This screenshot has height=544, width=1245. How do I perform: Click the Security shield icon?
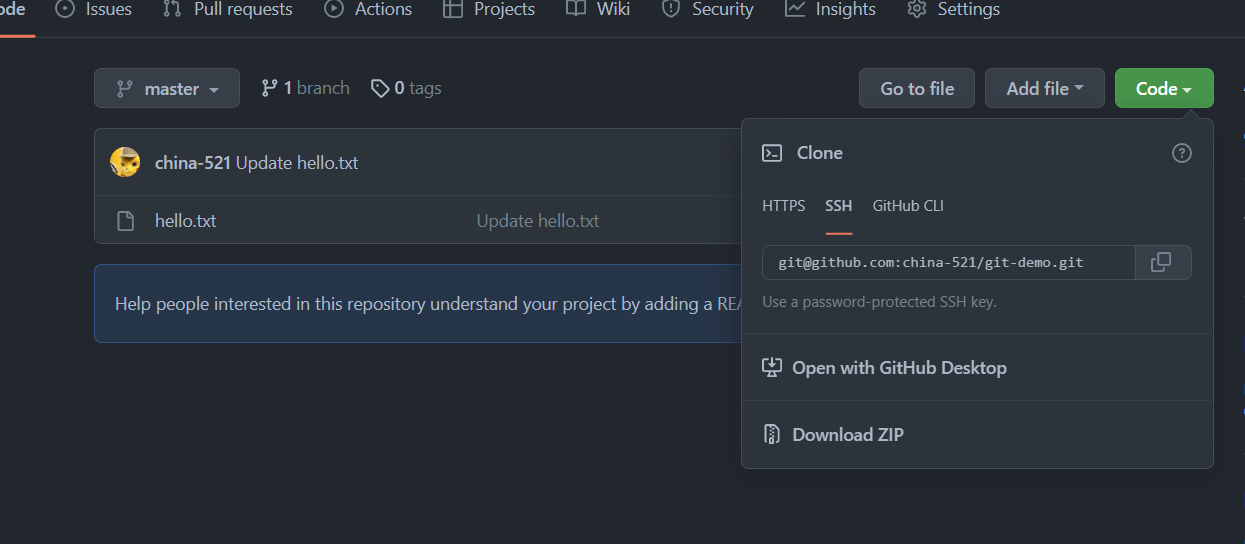(671, 9)
